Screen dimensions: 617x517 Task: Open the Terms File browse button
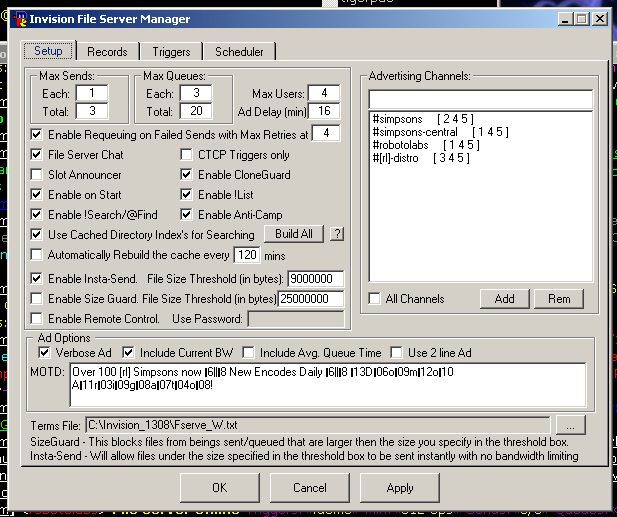pyautogui.click(x=570, y=424)
